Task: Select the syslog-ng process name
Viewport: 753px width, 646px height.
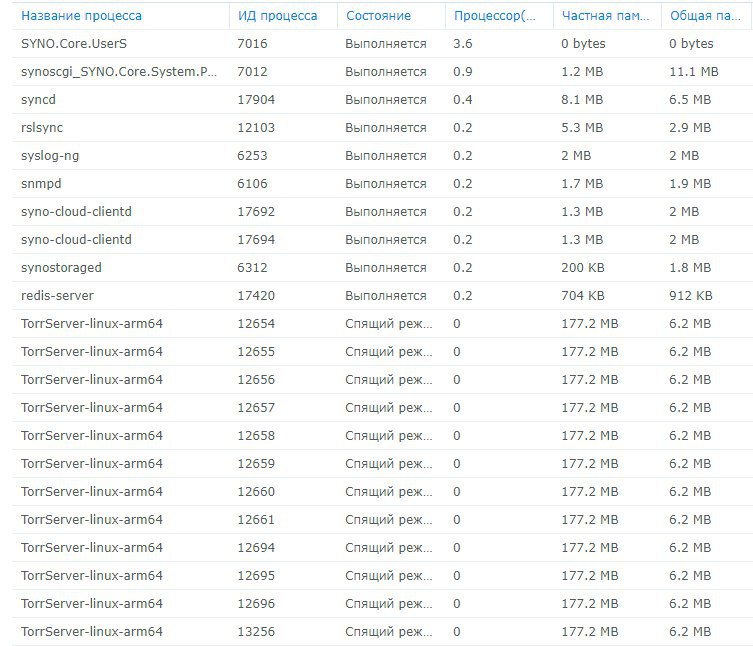Action: 50,156
